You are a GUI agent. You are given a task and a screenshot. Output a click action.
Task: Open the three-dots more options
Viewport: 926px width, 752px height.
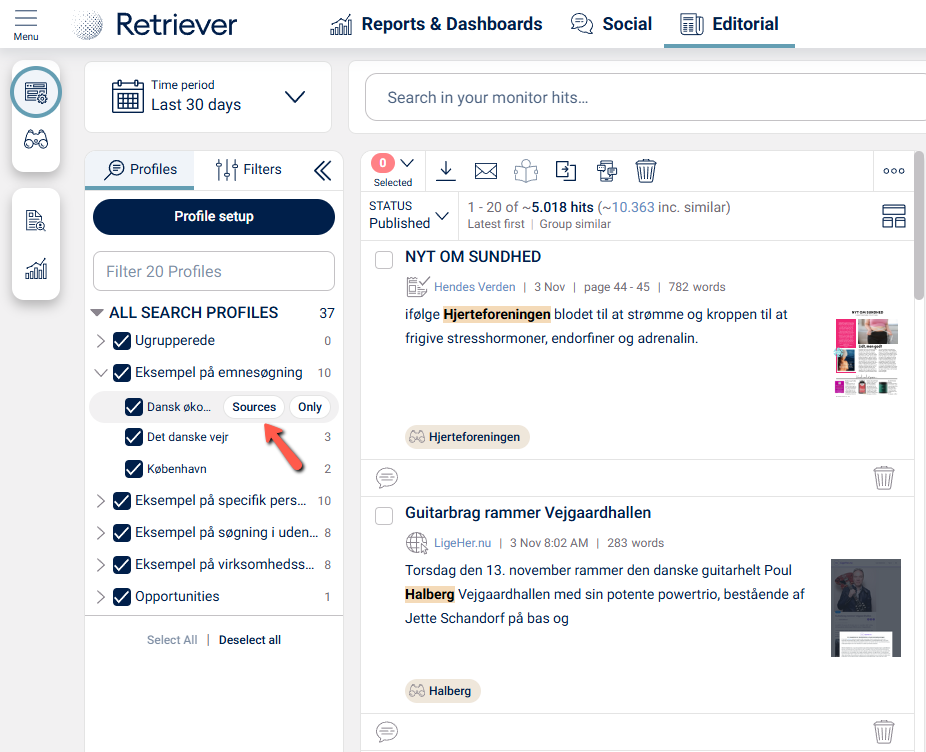[x=894, y=171]
